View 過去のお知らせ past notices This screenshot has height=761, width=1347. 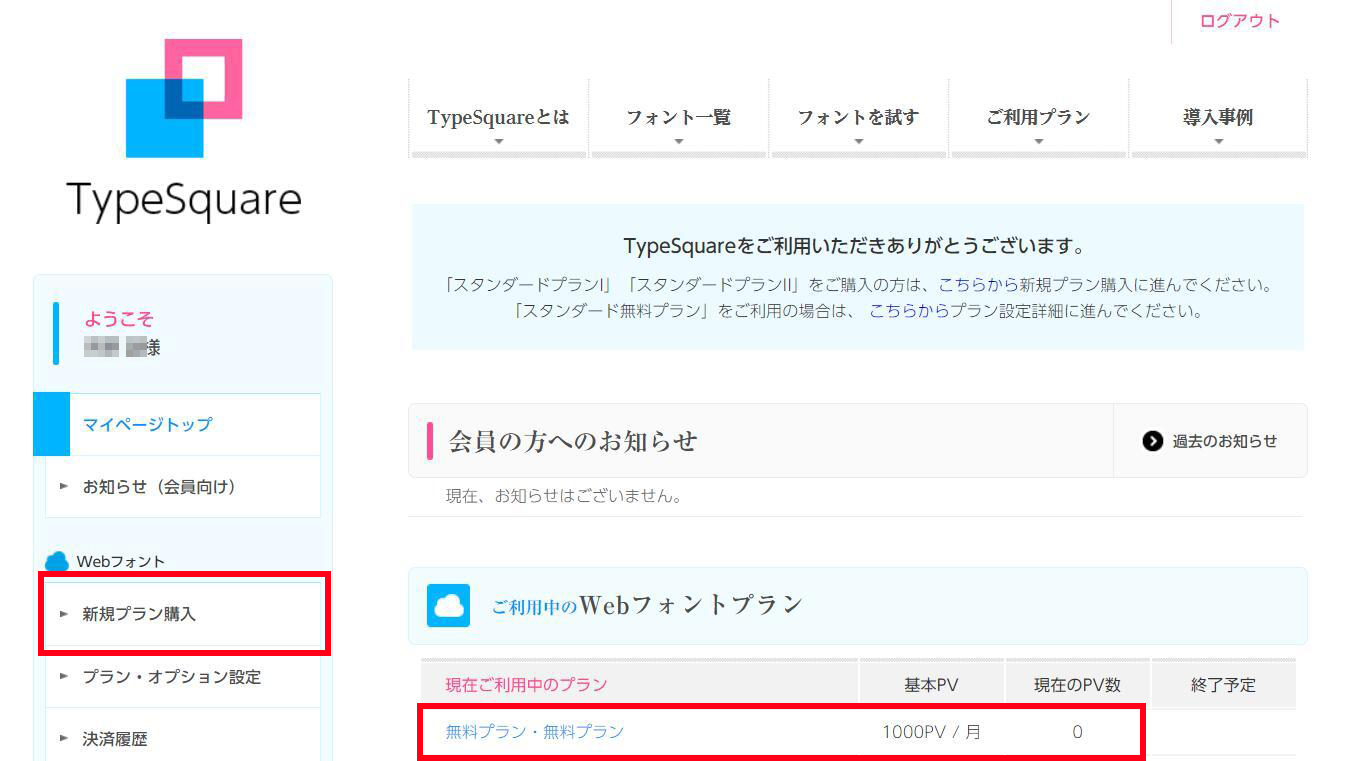tap(1224, 441)
